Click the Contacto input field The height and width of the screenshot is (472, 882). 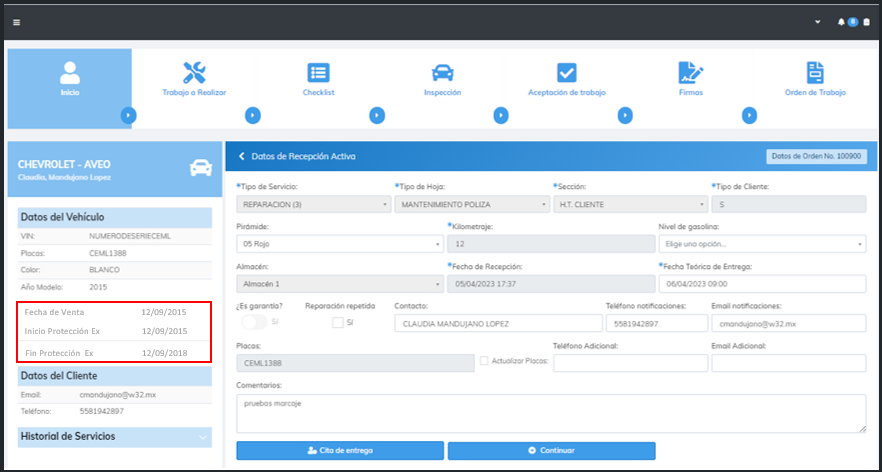pos(498,323)
